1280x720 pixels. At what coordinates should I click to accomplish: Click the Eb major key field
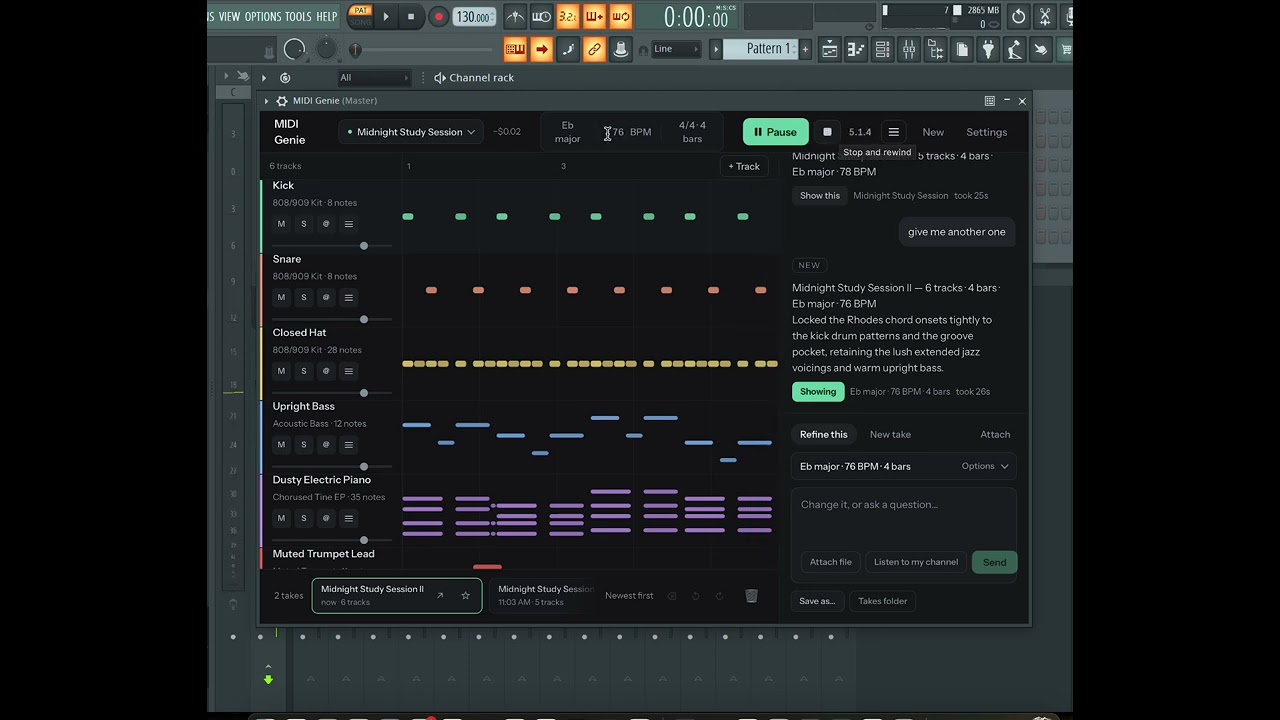[x=568, y=132]
